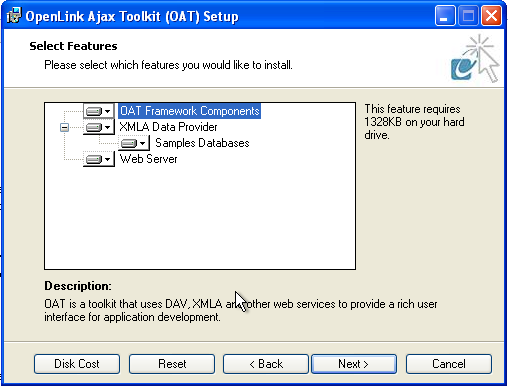Go back with the Back button
The height and width of the screenshot is (386, 508).
[x=266, y=364]
